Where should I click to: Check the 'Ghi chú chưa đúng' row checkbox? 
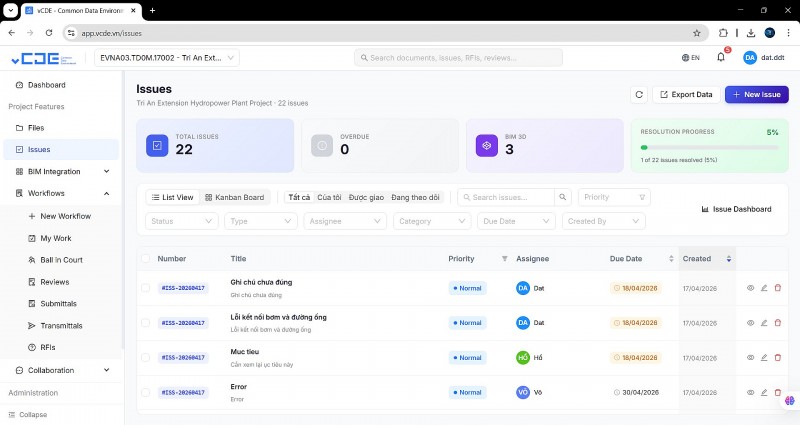coord(146,288)
